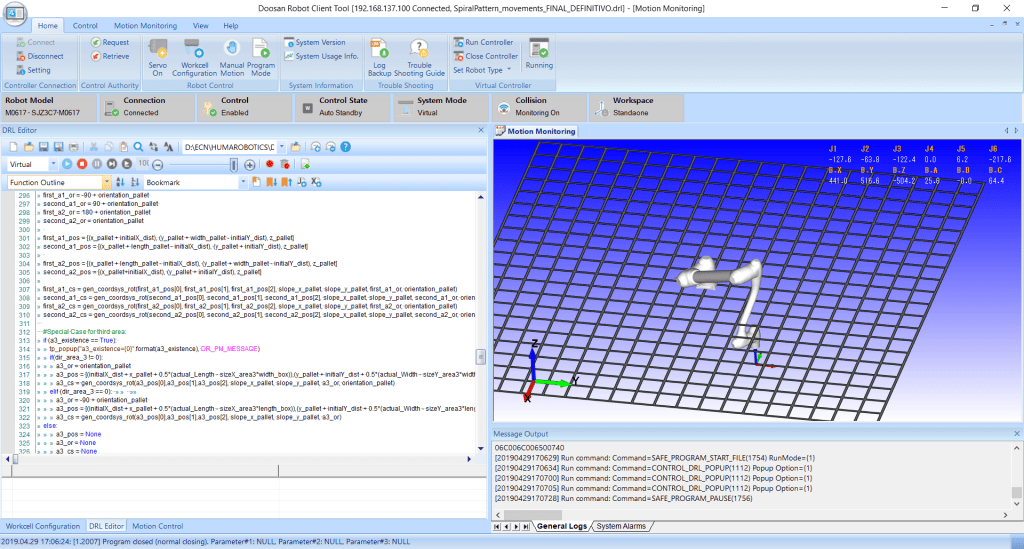Click the red breakpoint icon
This screenshot has height=549, width=1024.
(x=270, y=164)
